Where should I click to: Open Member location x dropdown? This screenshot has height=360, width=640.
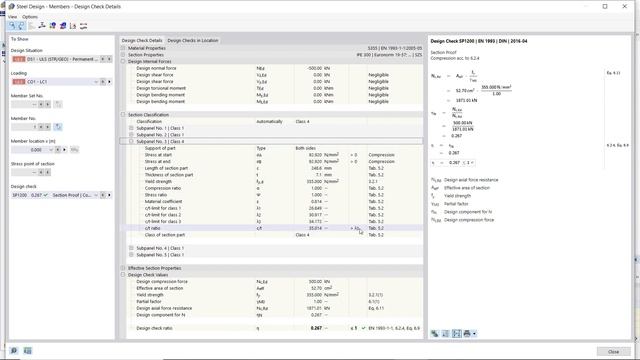[x=51, y=150]
